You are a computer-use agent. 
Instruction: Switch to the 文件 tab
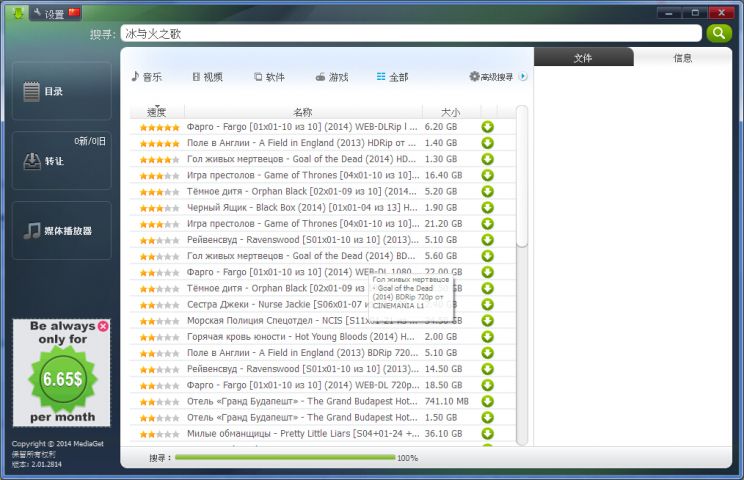(583, 58)
